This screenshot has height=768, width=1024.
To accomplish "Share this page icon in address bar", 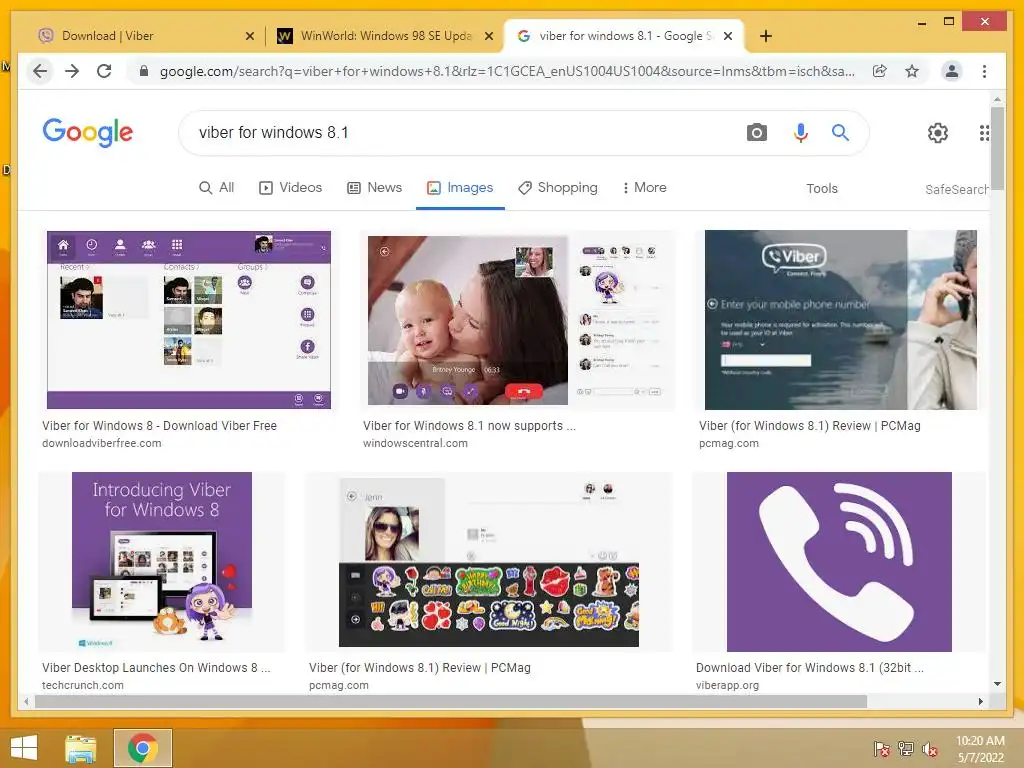I will pyautogui.click(x=880, y=71).
